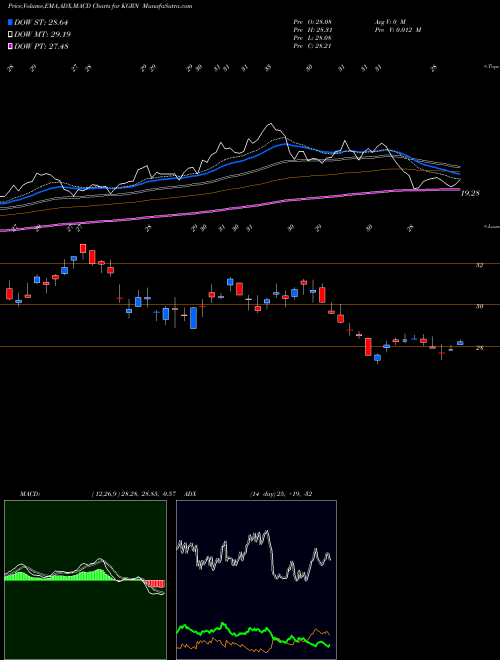The height and width of the screenshot is (660, 500).
Task: Click the MACD values '(12,26,9) 28.28, 28.85, -0.57'
Action: [133, 494]
